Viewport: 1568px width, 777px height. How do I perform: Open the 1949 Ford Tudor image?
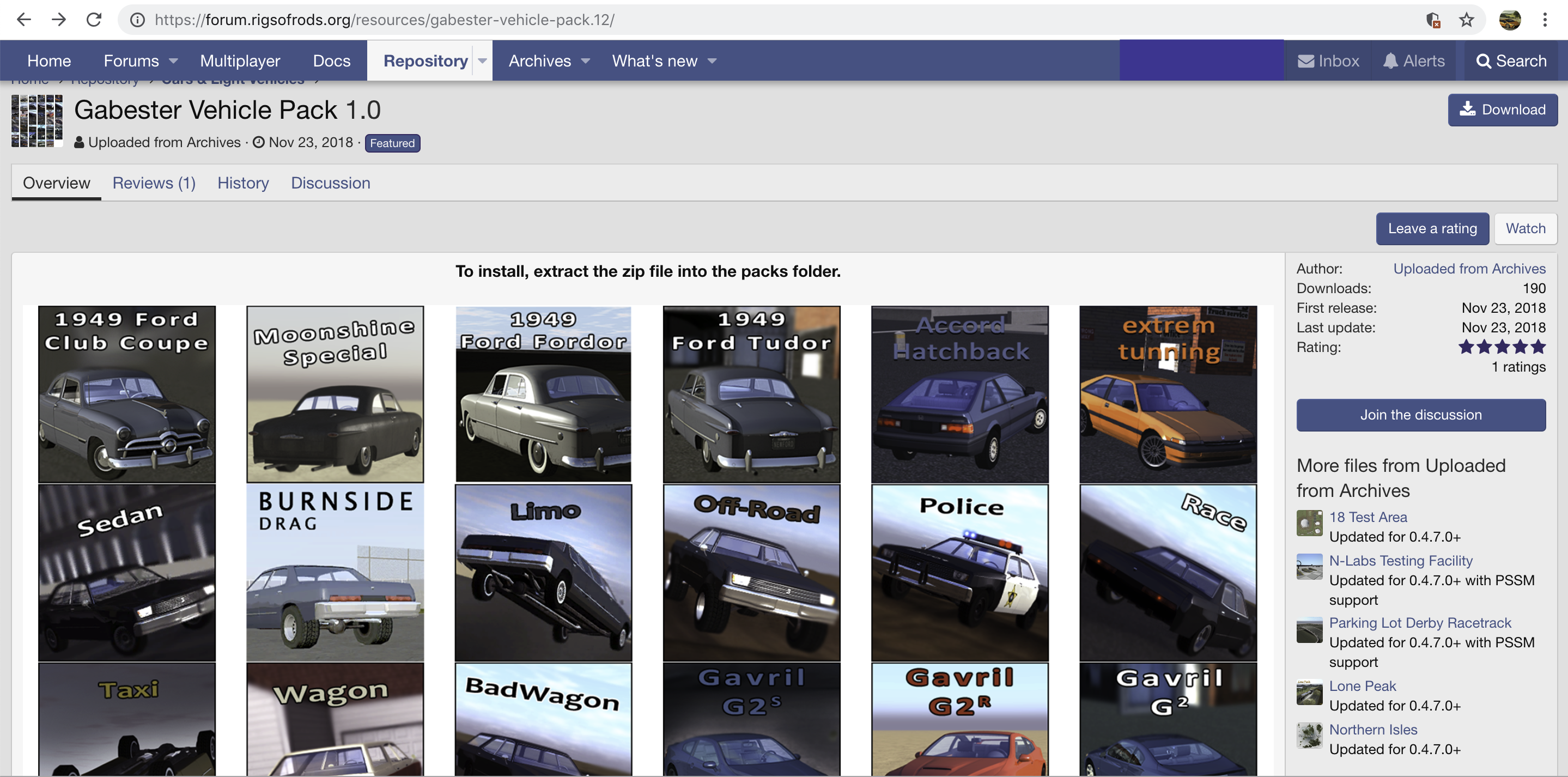[x=751, y=394]
